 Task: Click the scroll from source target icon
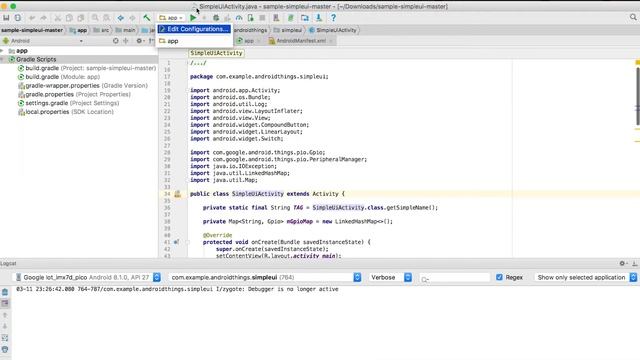tap(116, 41)
